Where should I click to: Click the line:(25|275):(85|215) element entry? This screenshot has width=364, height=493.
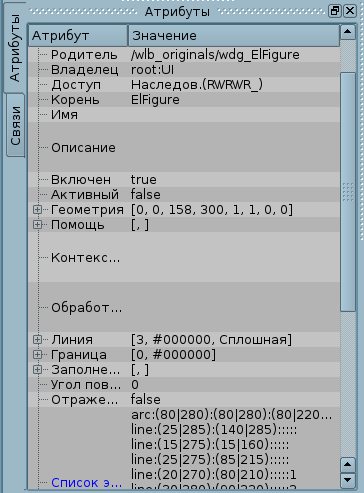[210, 460]
